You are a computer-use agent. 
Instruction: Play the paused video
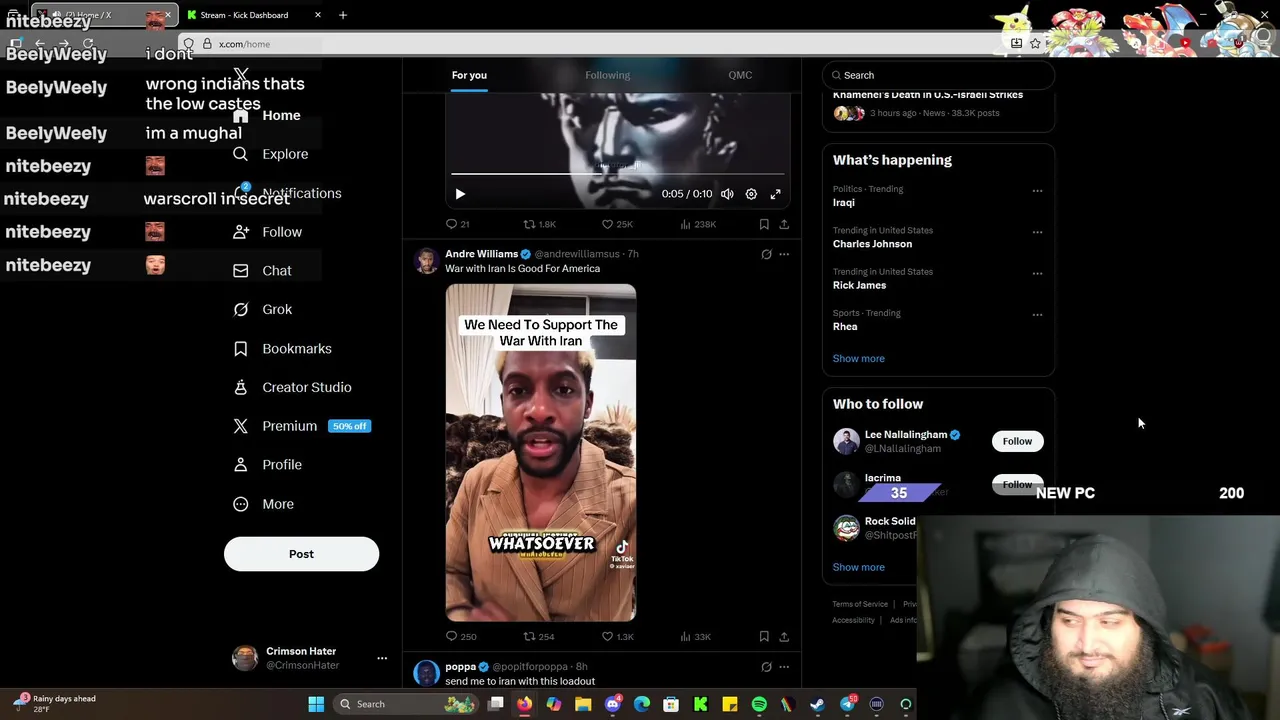tap(460, 194)
